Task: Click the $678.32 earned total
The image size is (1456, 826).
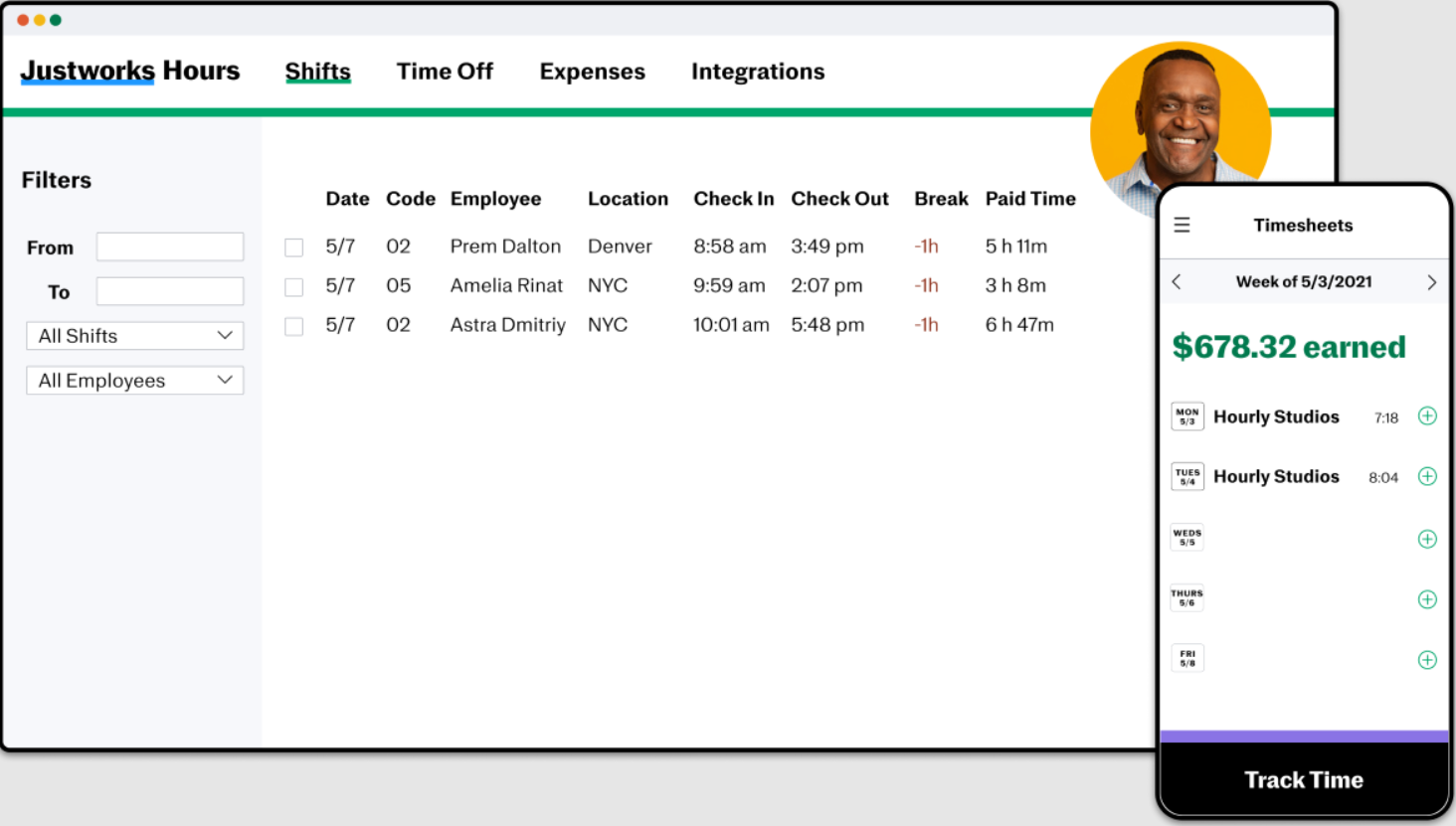Action: [x=1289, y=347]
